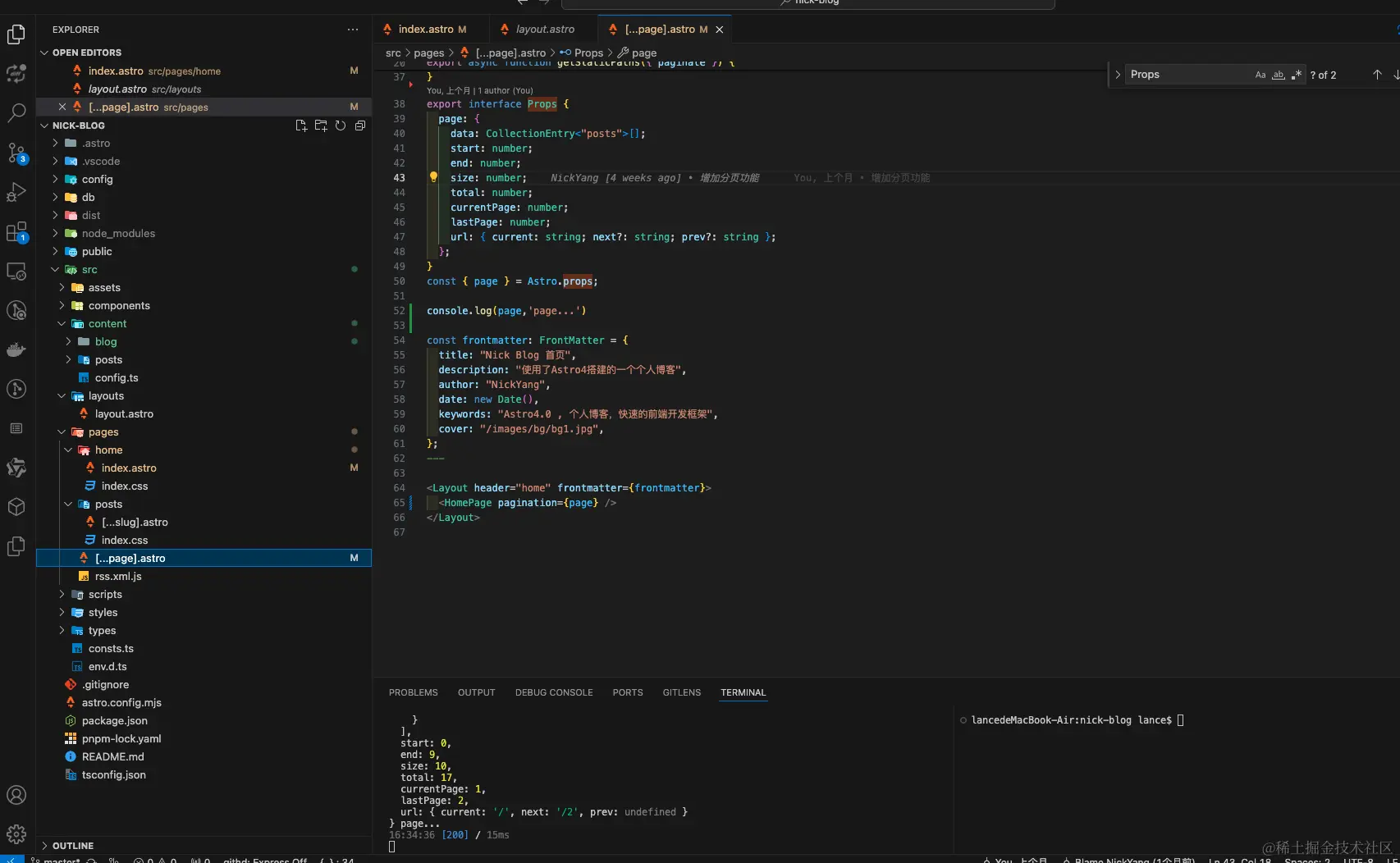
Task: Toggle Use Regular Expression in find
Action: tap(1296, 75)
